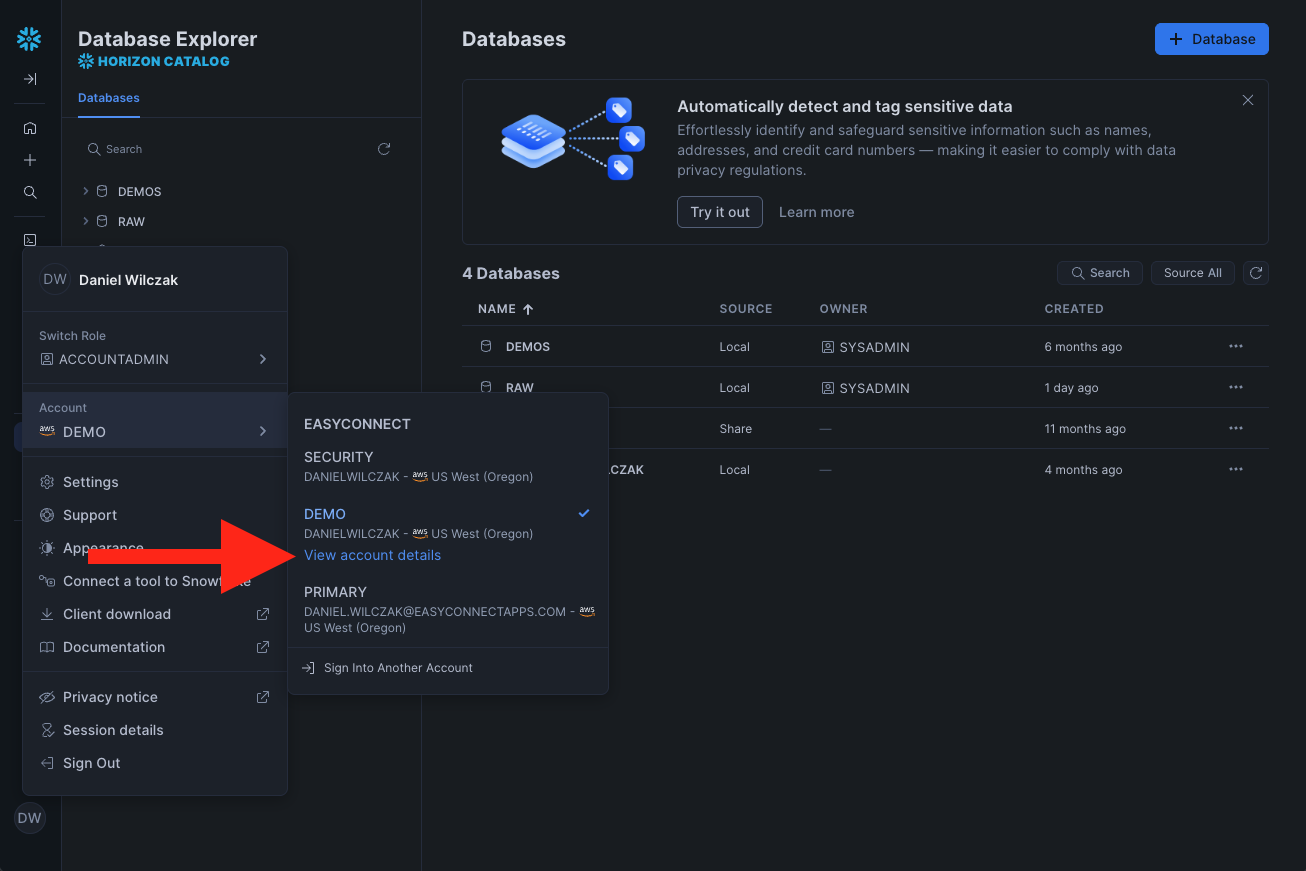Viewport: 1306px width, 871px height.
Task: Click the plus create icon in sidebar
Action: coord(30,160)
